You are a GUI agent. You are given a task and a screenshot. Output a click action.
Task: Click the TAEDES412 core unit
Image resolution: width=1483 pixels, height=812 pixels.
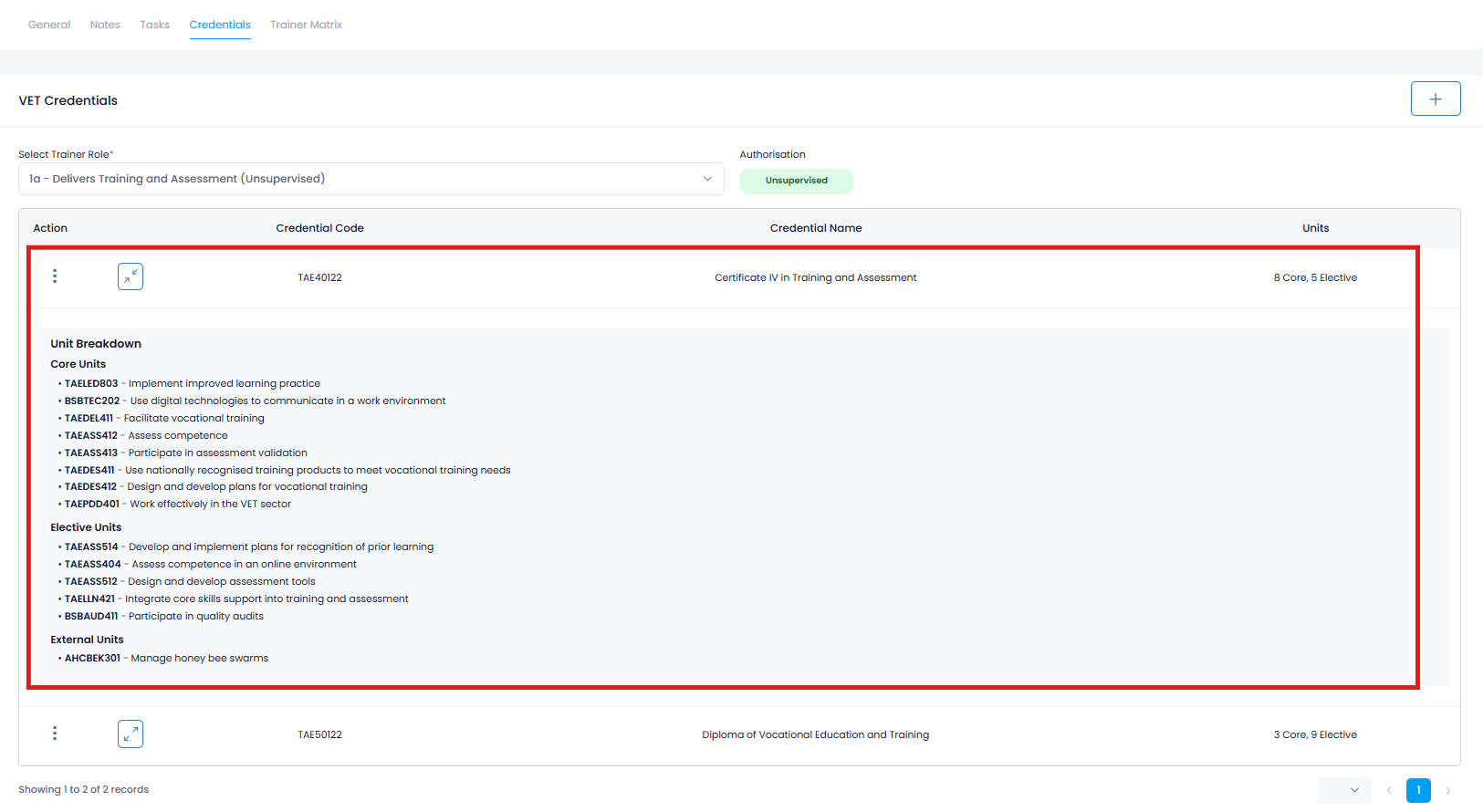(x=216, y=486)
